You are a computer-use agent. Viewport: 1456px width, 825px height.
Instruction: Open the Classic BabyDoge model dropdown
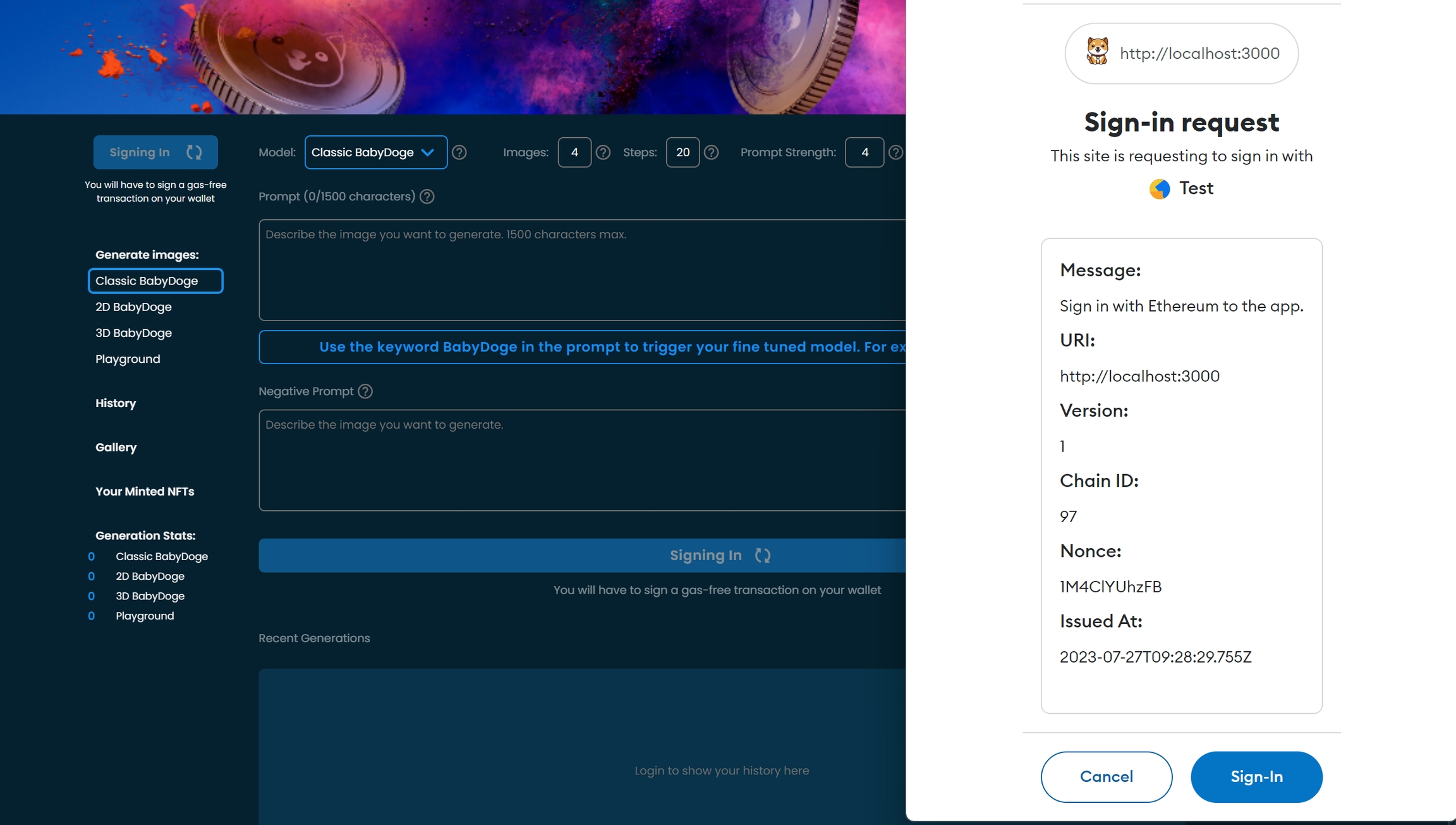tap(375, 152)
